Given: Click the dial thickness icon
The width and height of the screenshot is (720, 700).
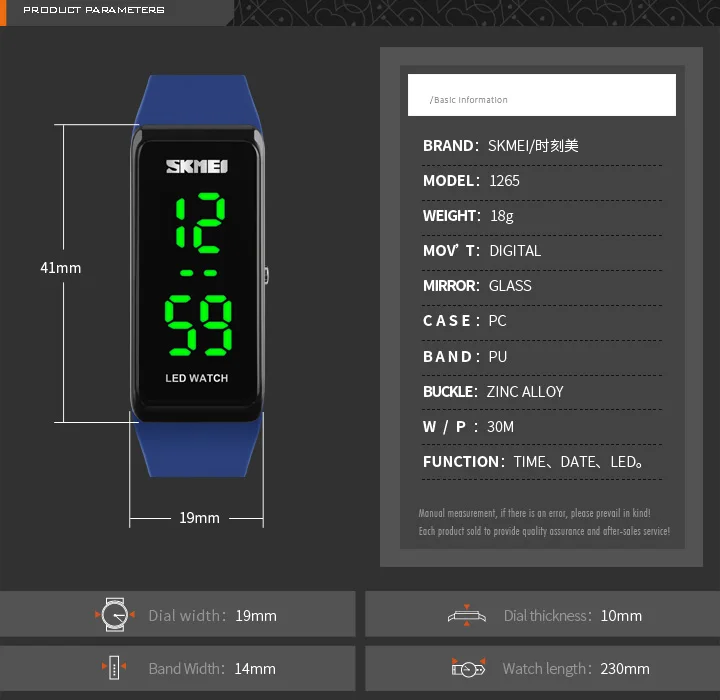Looking at the screenshot, I should coord(467,615).
